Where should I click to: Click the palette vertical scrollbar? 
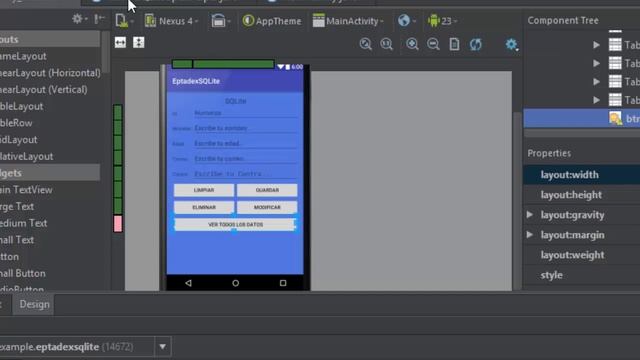(x=105, y=53)
